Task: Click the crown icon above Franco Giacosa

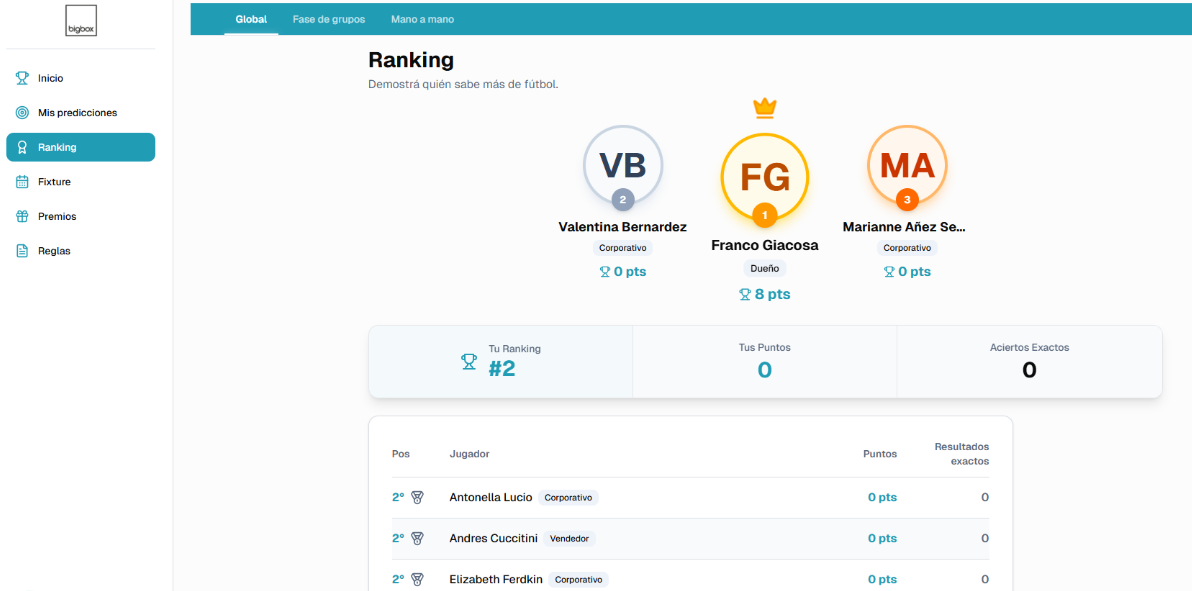Action: click(765, 108)
